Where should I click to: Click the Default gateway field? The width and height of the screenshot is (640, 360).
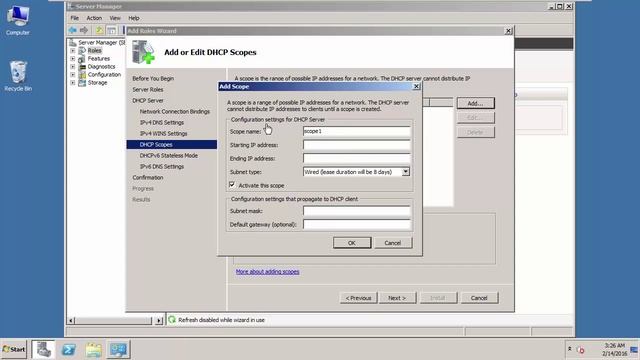pos(356,224)
